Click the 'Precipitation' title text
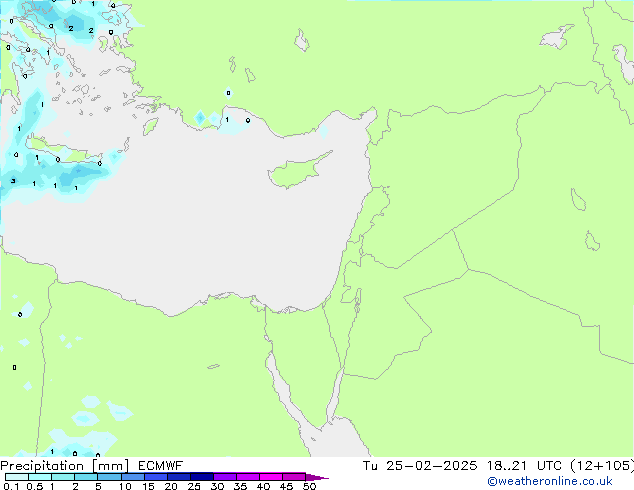 pos(42,466)
